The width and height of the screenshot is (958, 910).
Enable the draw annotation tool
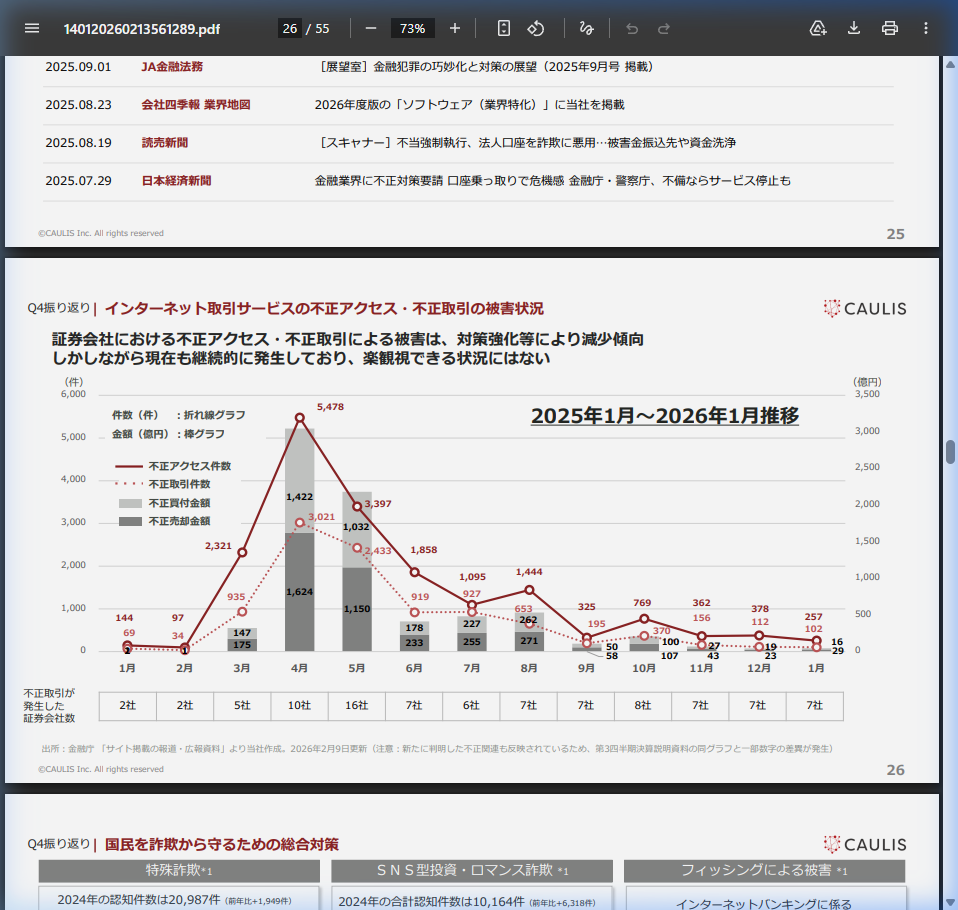[586, 28]
